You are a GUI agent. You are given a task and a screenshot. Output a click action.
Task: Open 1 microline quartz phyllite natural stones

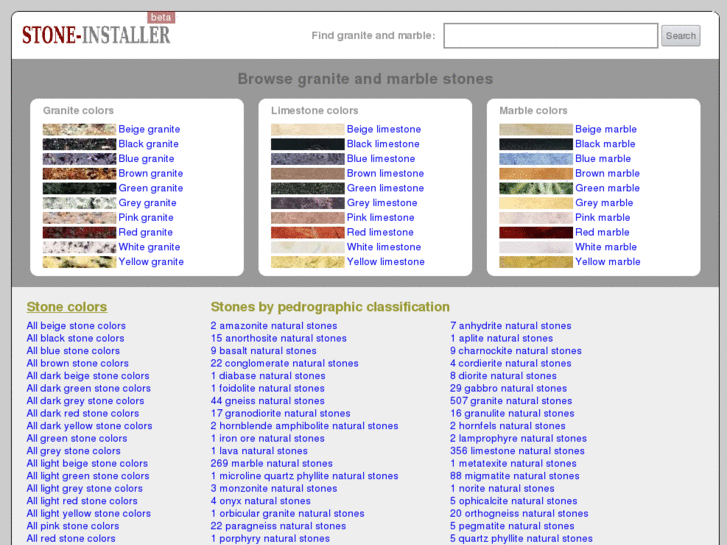[x=305, y=476]
